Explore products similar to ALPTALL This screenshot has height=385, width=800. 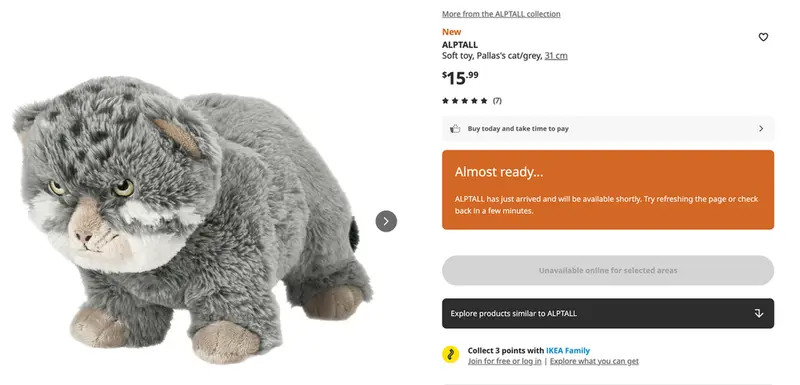click(x=608, y=313)
